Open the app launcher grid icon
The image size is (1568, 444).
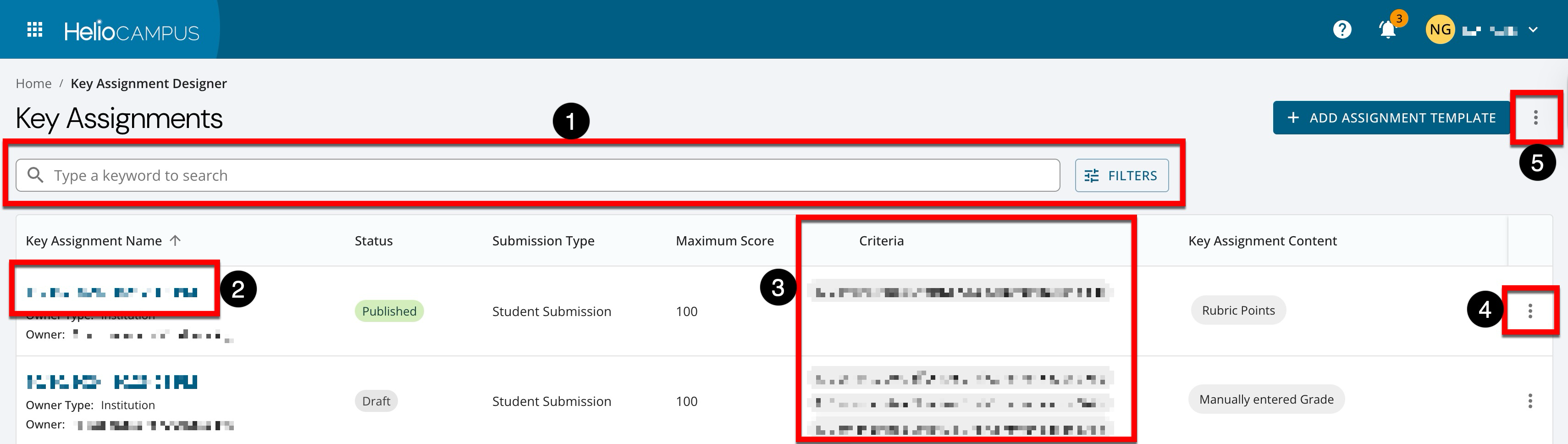(x=35, y=30)
